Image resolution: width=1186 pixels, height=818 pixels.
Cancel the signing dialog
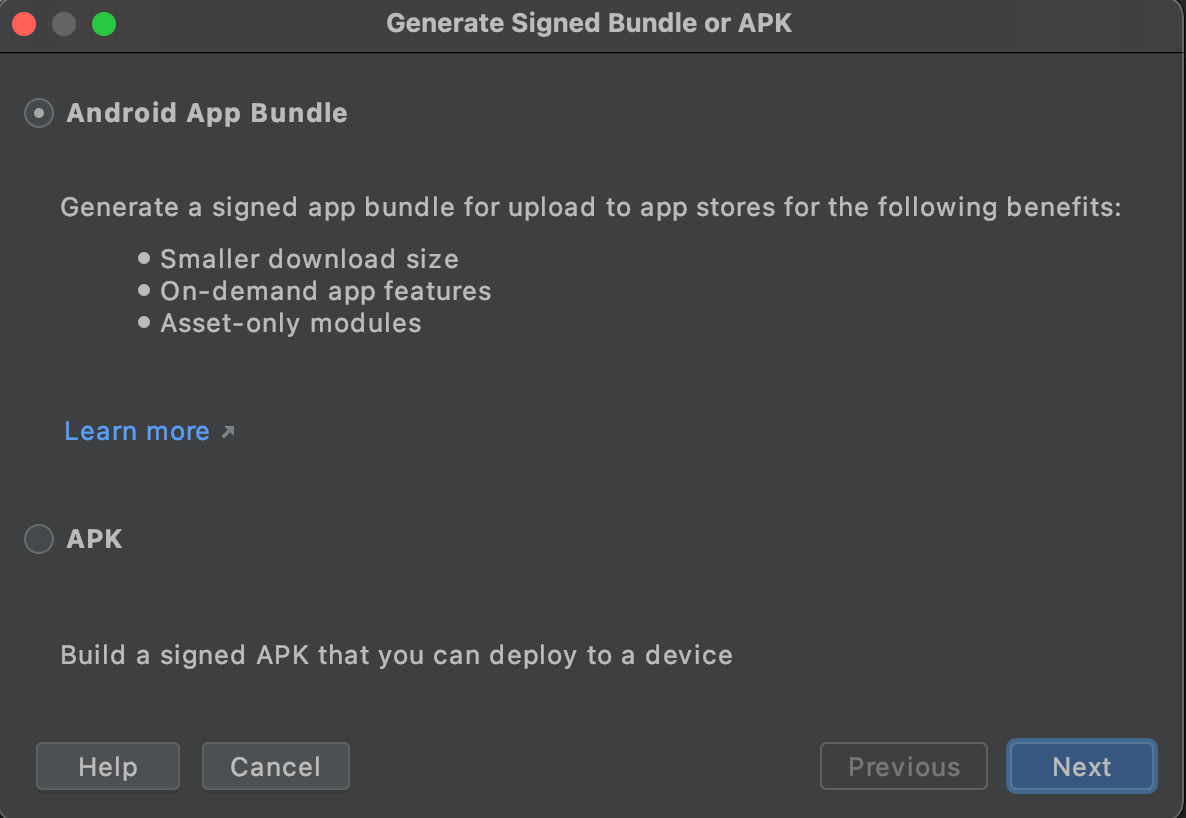point(275,767)
